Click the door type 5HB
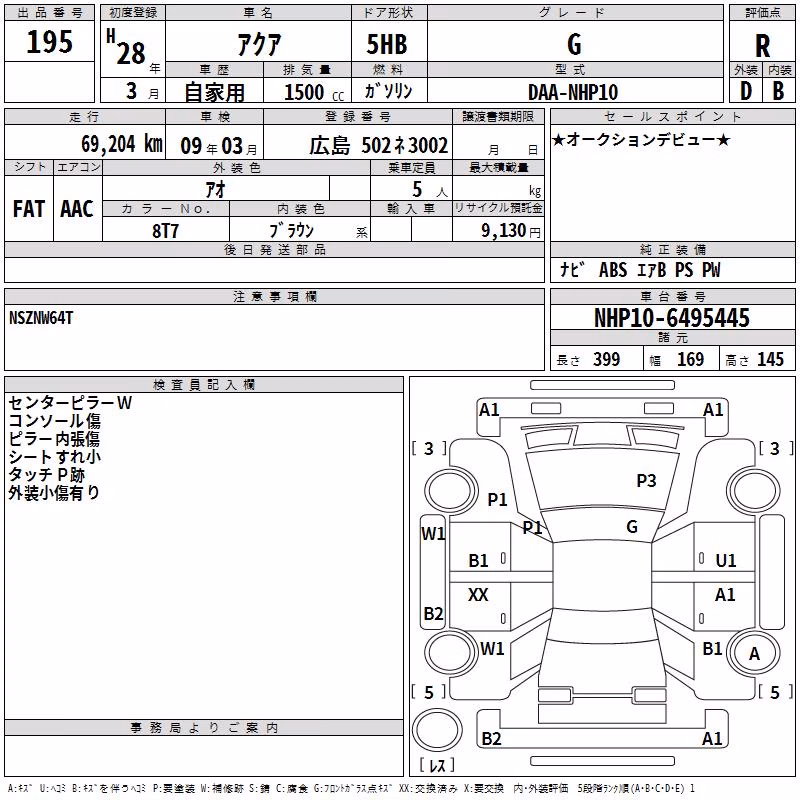800x800 pixels. coord(387,44)
